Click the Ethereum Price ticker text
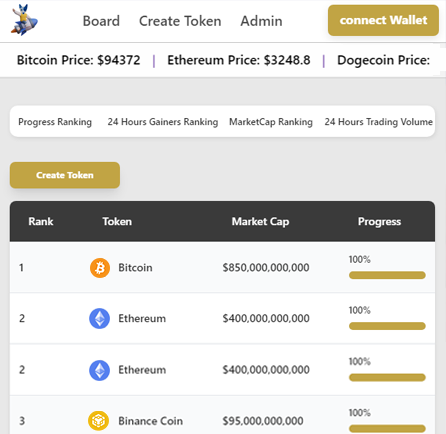Viewport: 446px width, 434px height. (239, 60)
